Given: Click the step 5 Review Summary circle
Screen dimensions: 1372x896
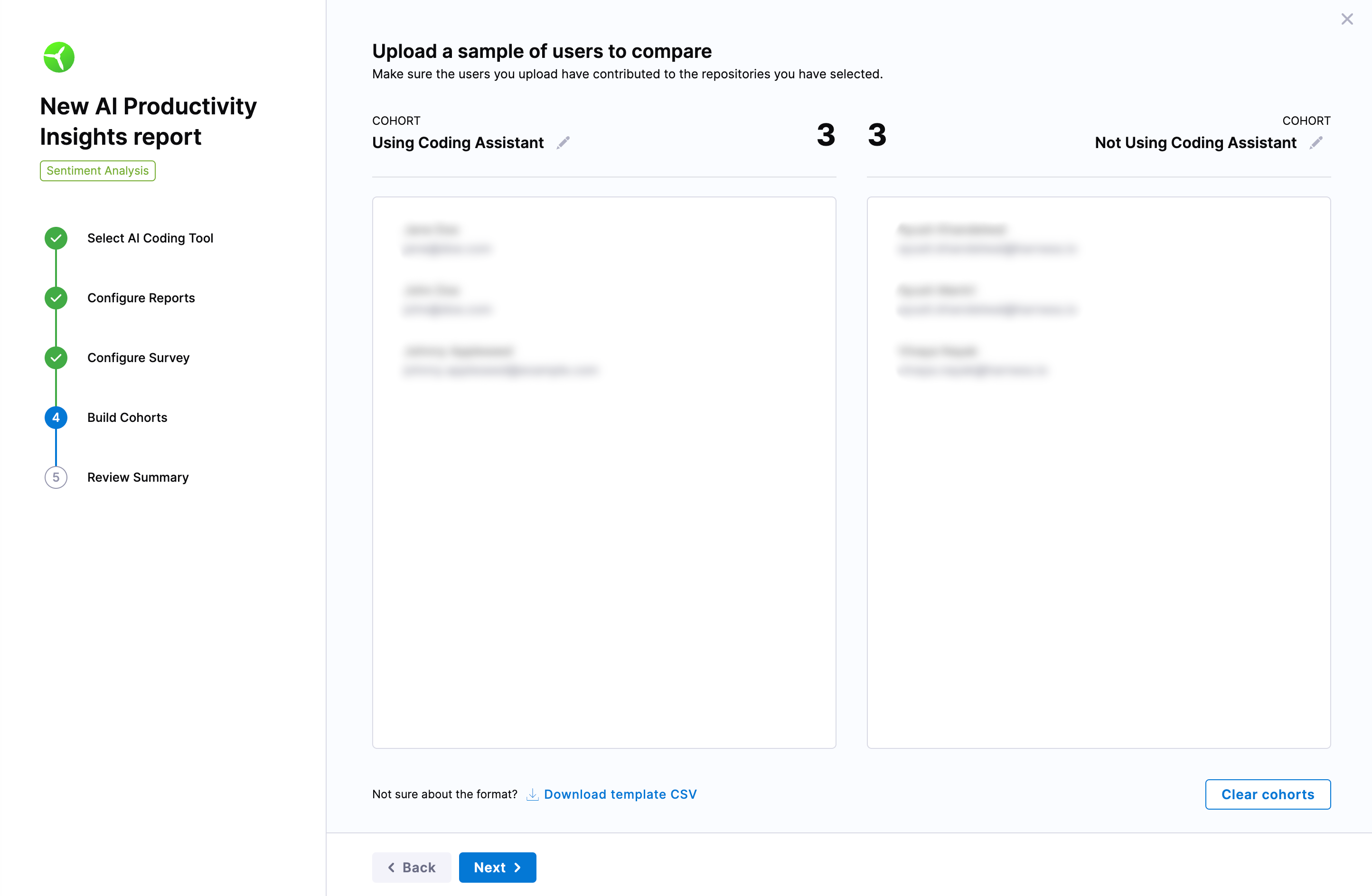Looking at the screenshot, I should point(56,477).
